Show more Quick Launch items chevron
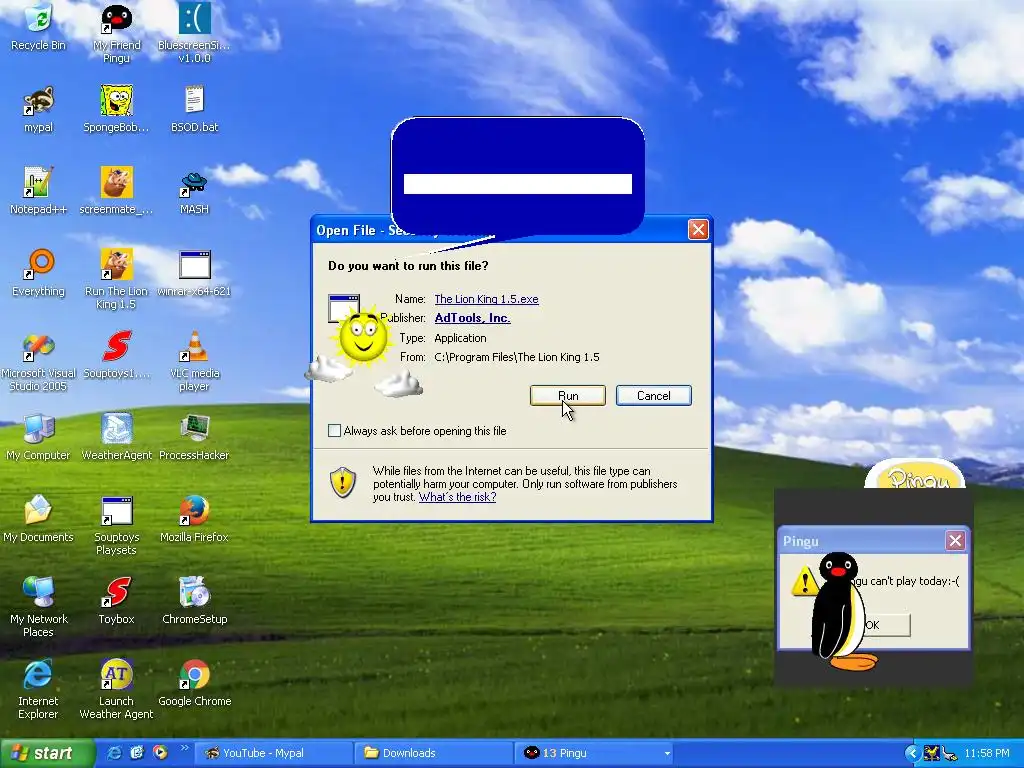The width and height of the screenshot is (1024, 768). tap(184, 748)
